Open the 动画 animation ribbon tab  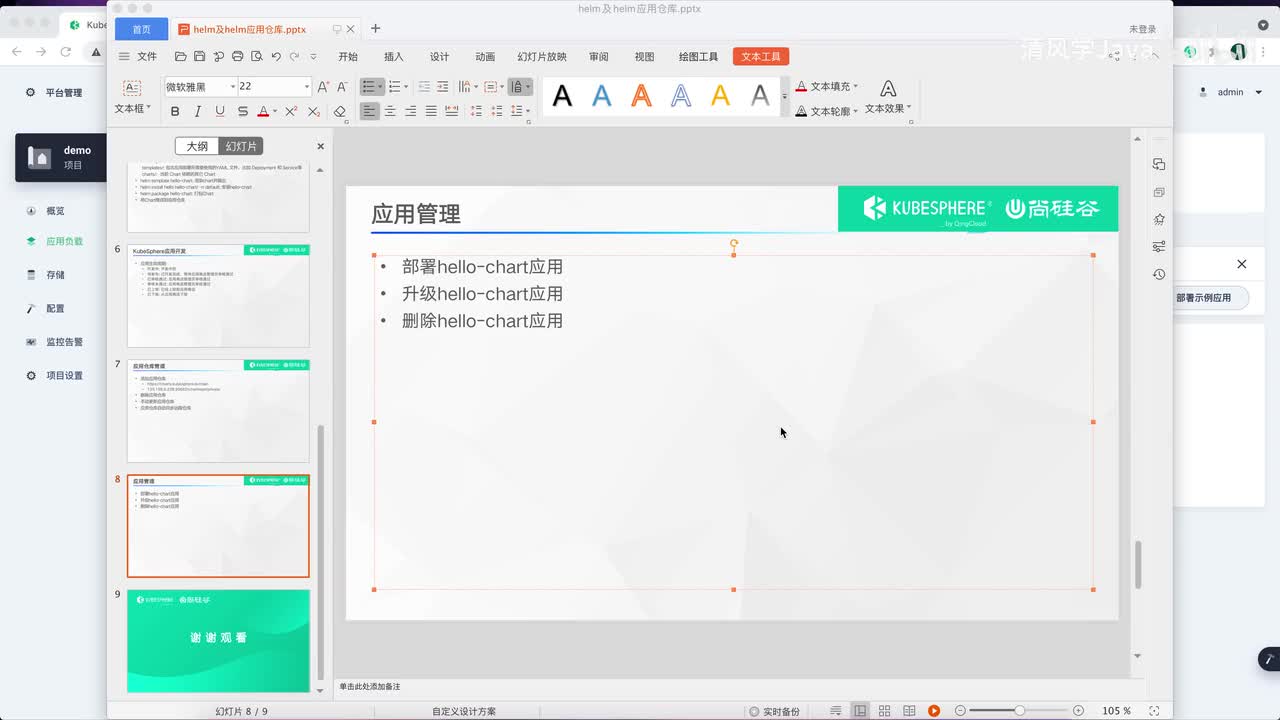coord(485,57)
